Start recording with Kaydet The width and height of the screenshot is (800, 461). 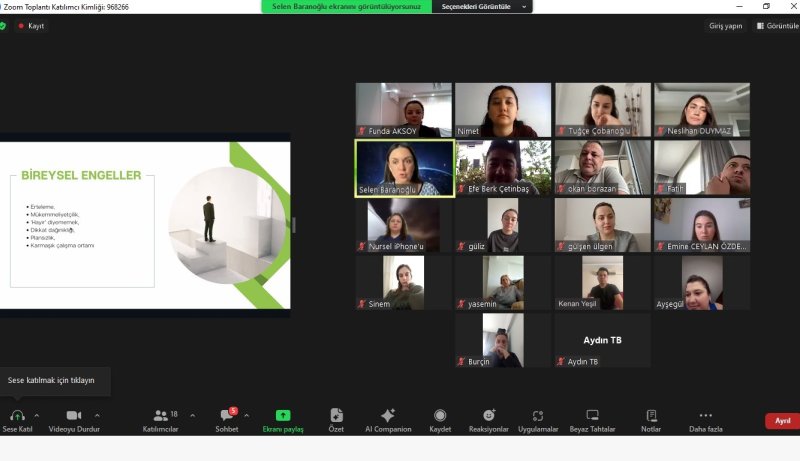pyautogui.click(x=440, y=416)
